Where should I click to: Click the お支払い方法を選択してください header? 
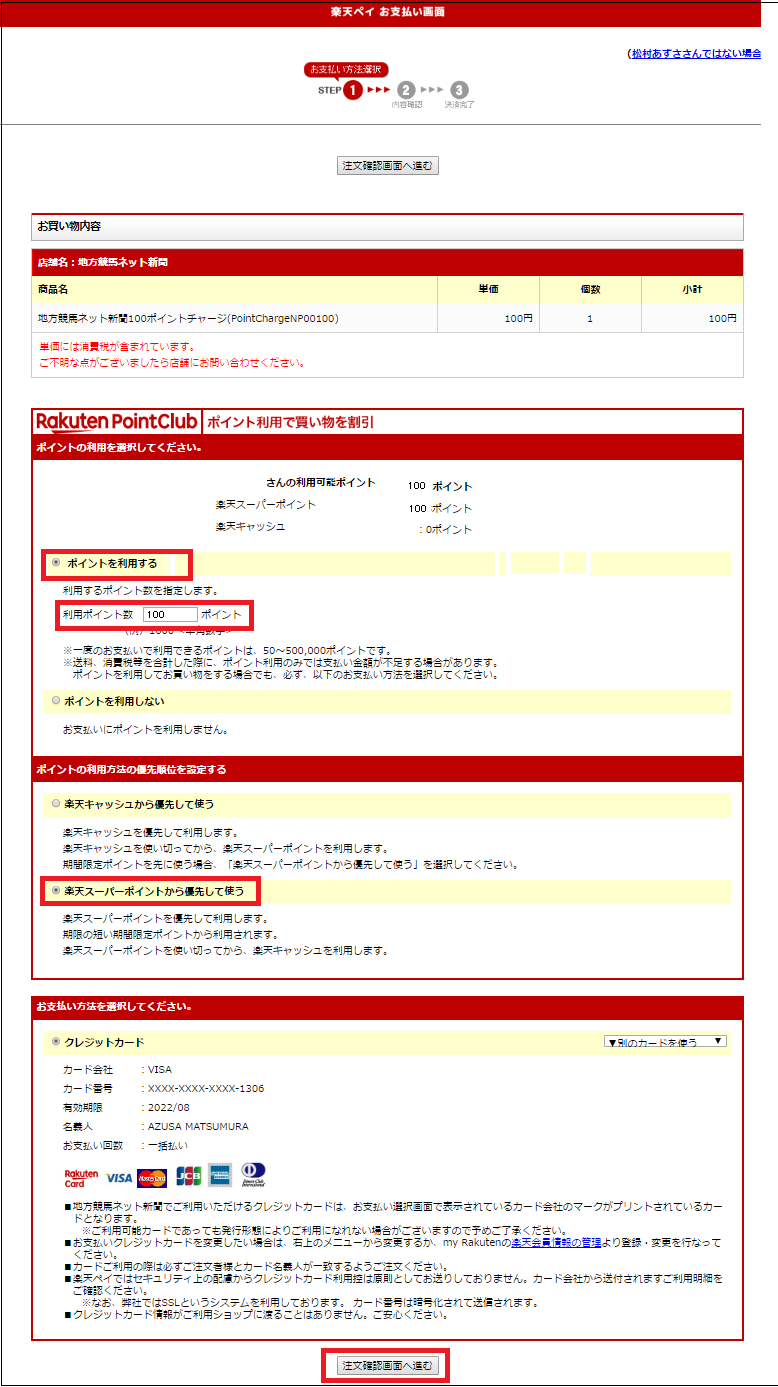click(x=388, y=1006)
